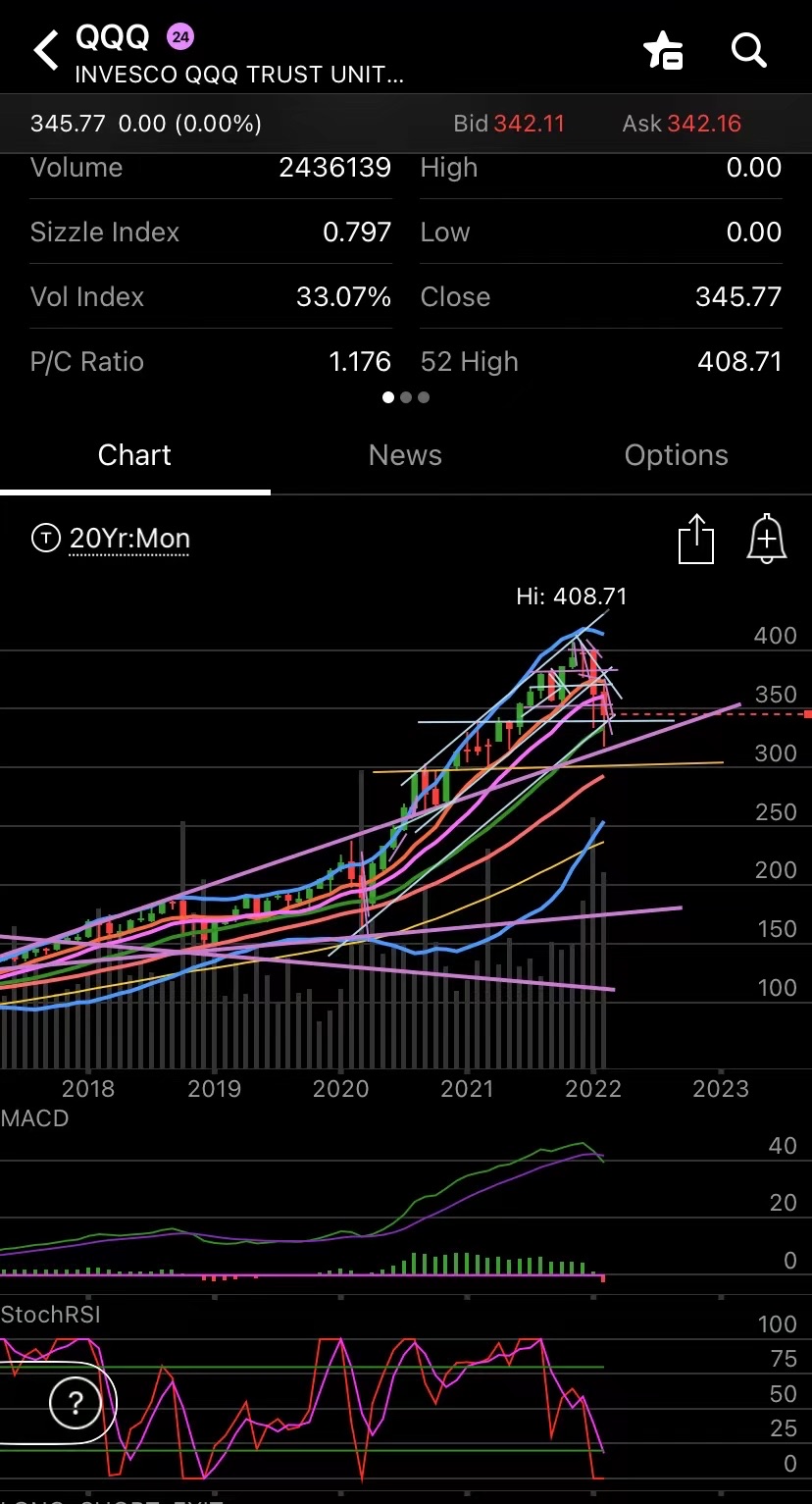812x1504 pixels.
Task: Tap the 2020 date axis label
Action: (x=340, y=1088)
